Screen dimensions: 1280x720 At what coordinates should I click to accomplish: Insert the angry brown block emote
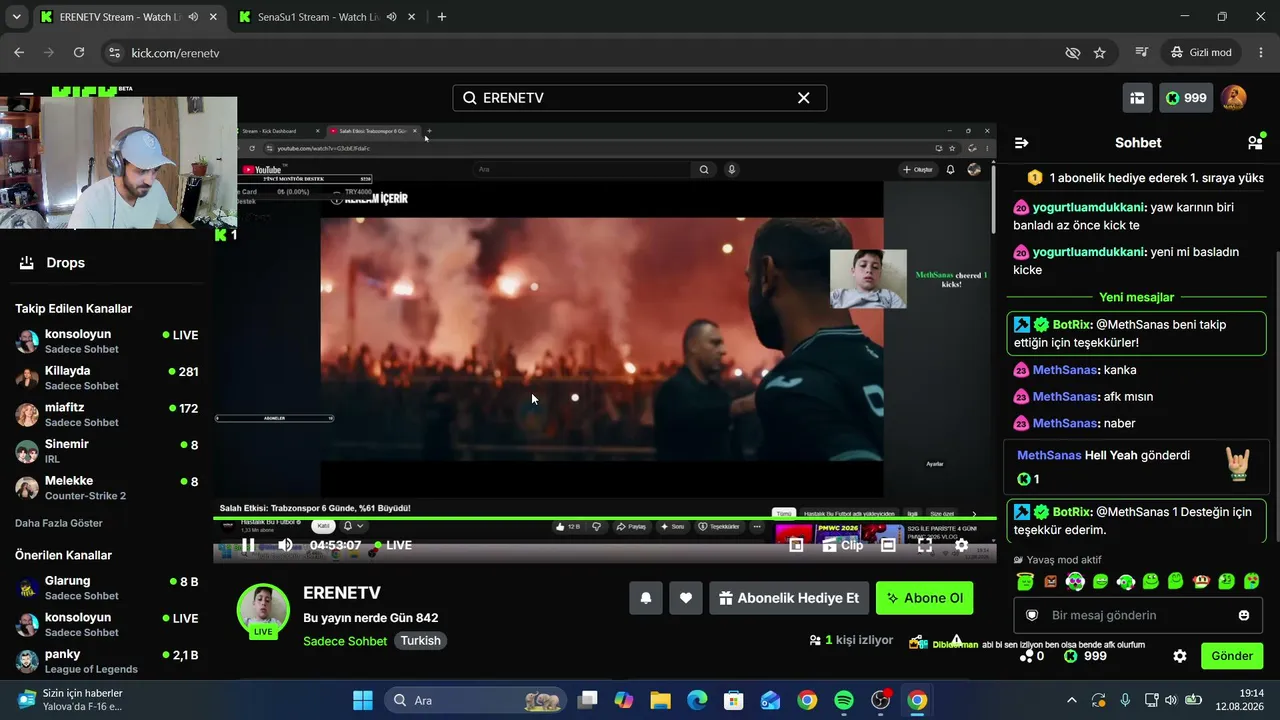[x=1051, y=581]
